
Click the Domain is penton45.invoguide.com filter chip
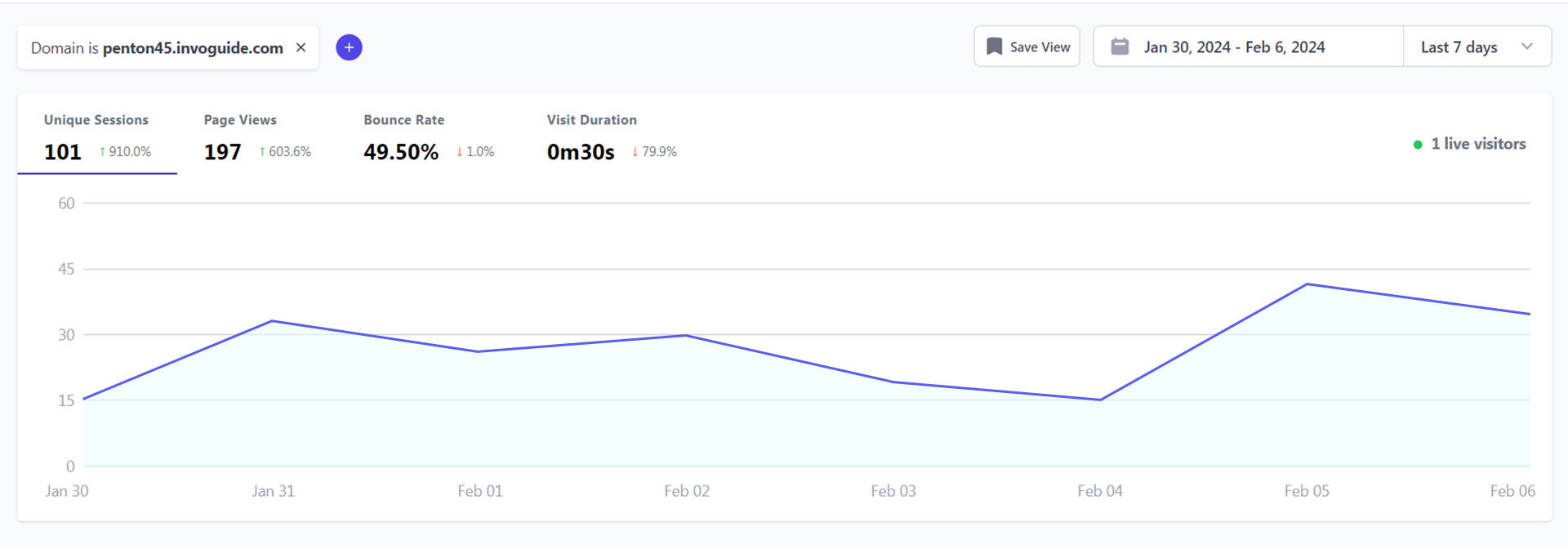coord(157,48)
